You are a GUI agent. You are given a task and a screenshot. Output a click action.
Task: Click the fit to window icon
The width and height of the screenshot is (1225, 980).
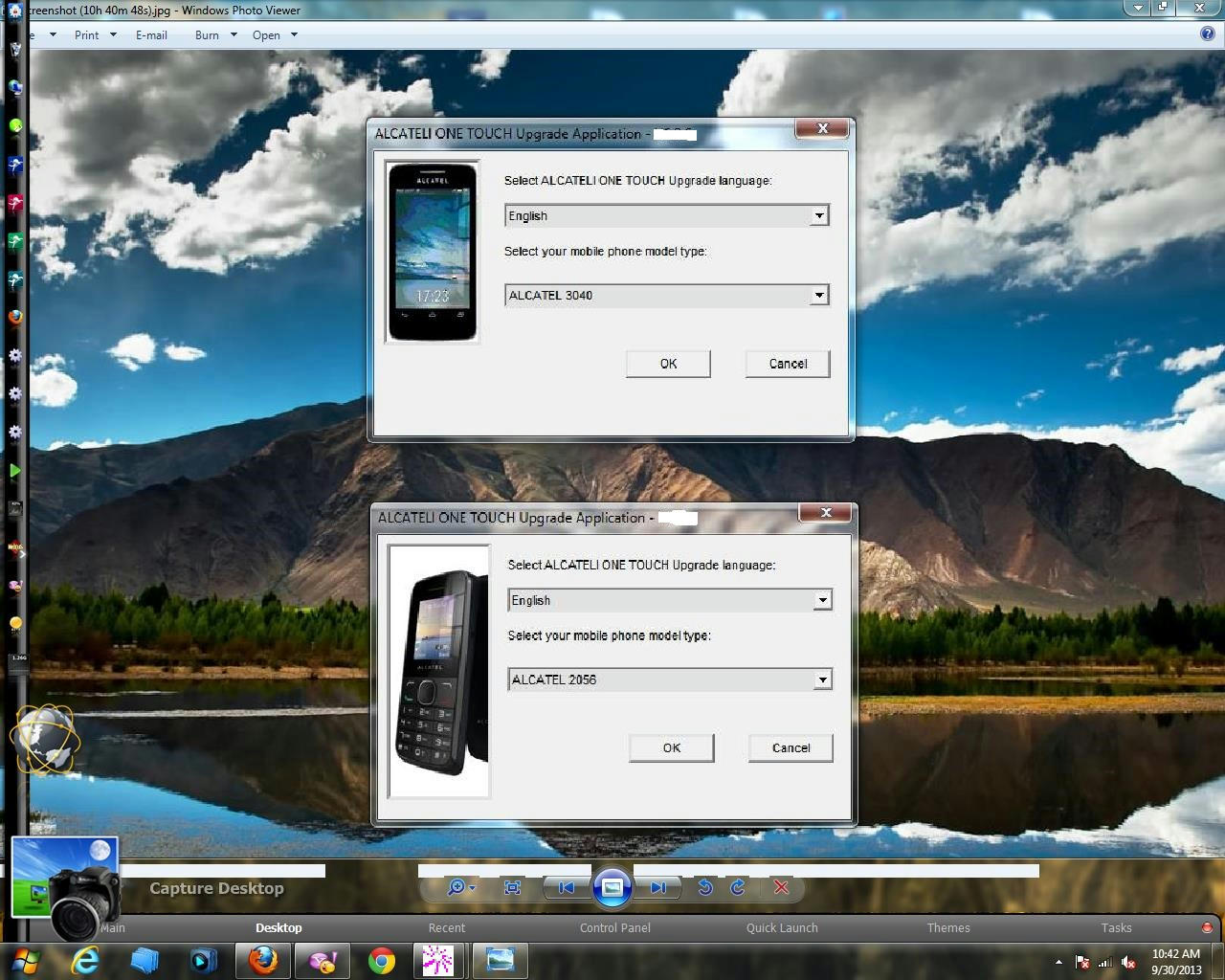point(512,887)
